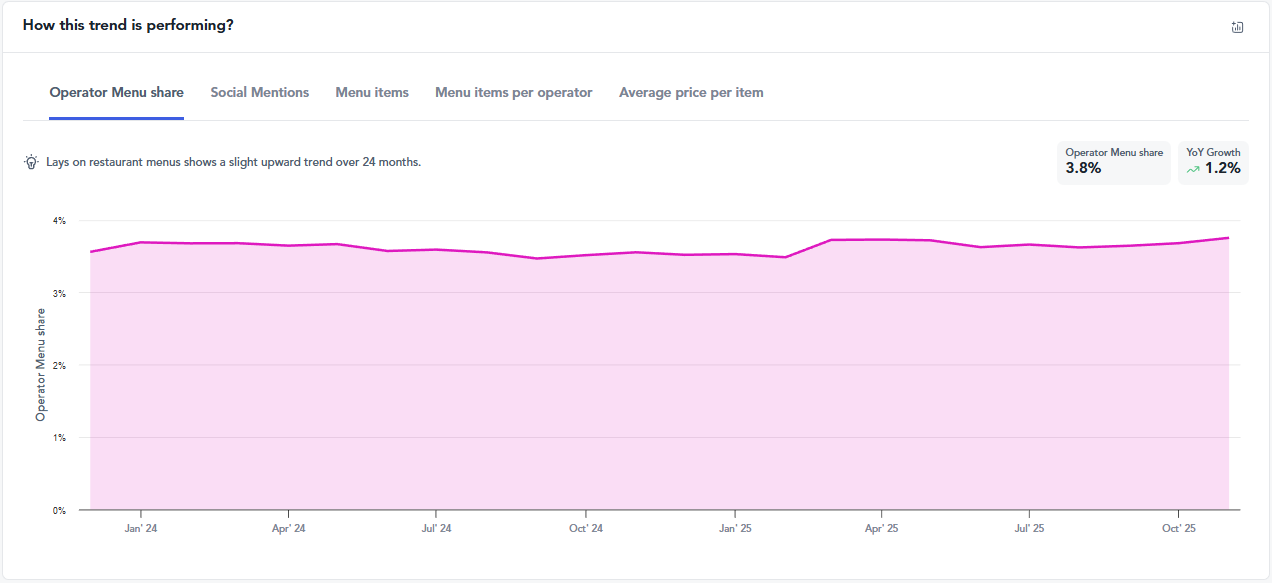The image size is (1272, 583).
Task: Click the Oct' 24 axis marker
Action: pos(585,528)
